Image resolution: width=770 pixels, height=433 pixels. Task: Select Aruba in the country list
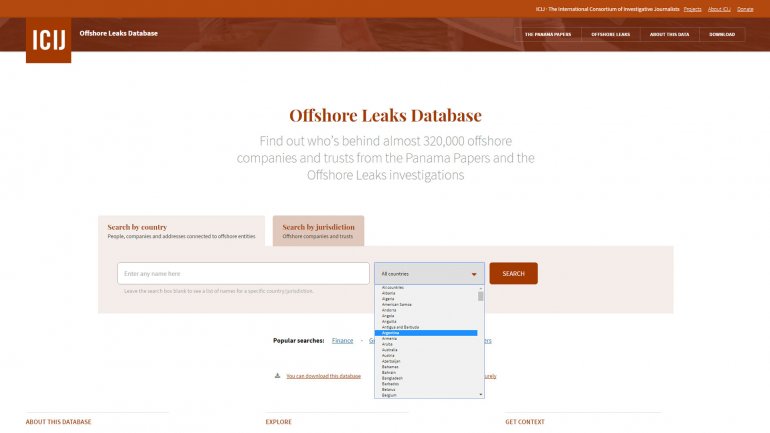point(426,344)
